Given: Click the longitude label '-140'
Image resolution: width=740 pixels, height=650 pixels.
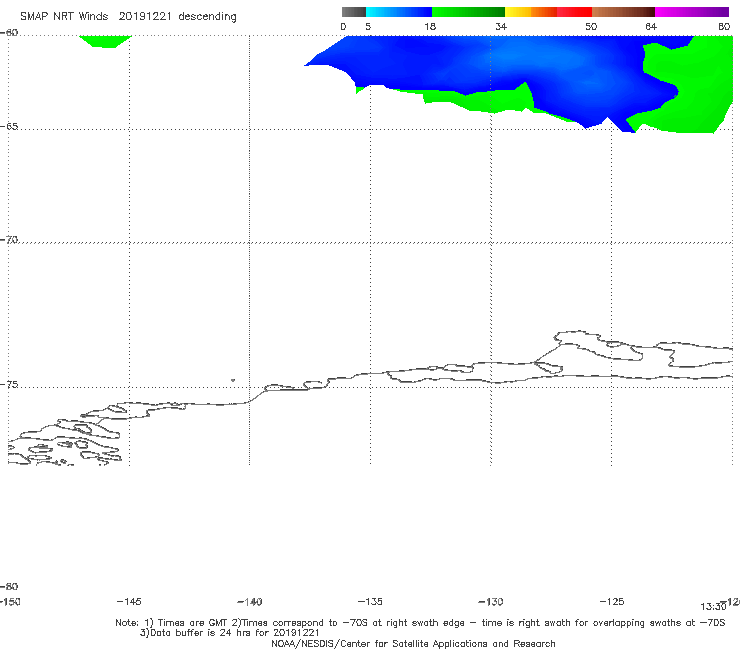Looking at the screenshot, I should tap(250, 601).
